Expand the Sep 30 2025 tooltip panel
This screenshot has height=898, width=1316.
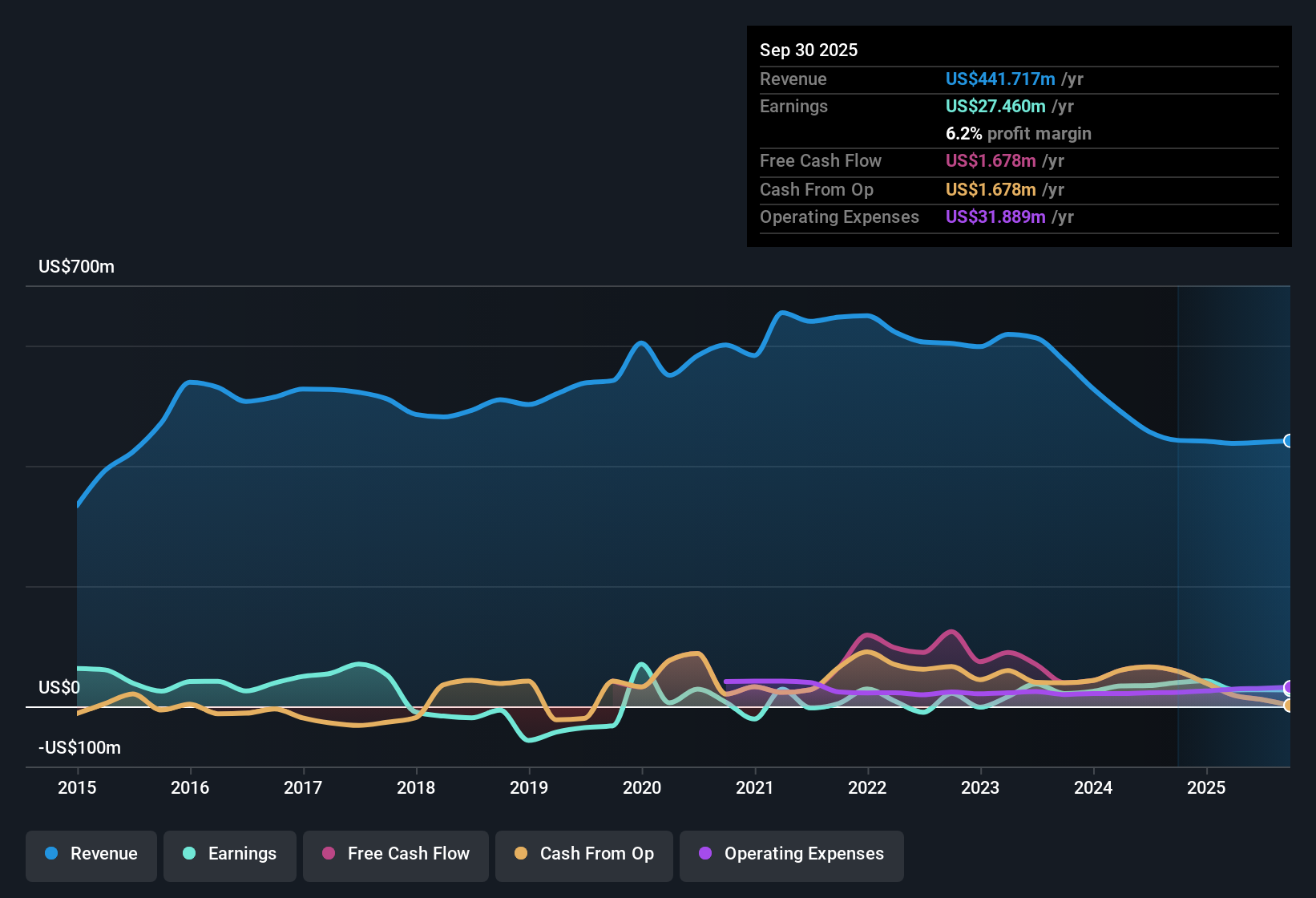pos(1019,136)
